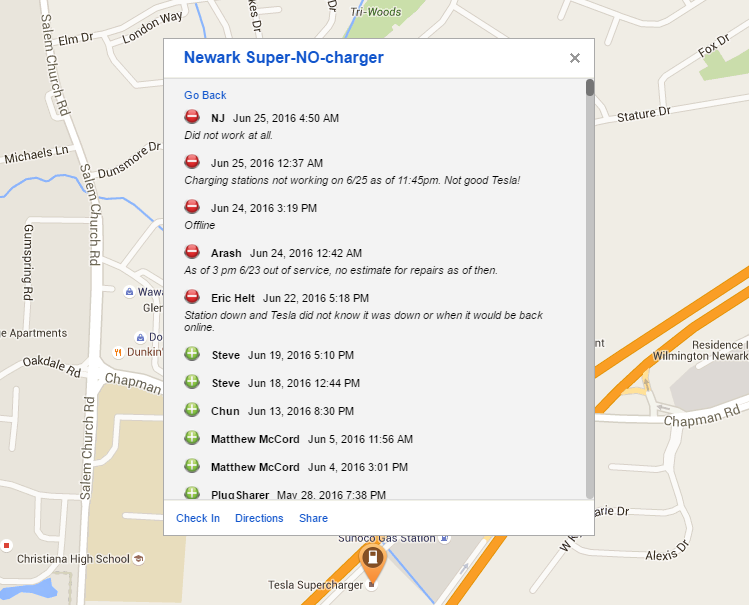
Task: Click the Wawa store icon on map
Action: pos(129,292)
